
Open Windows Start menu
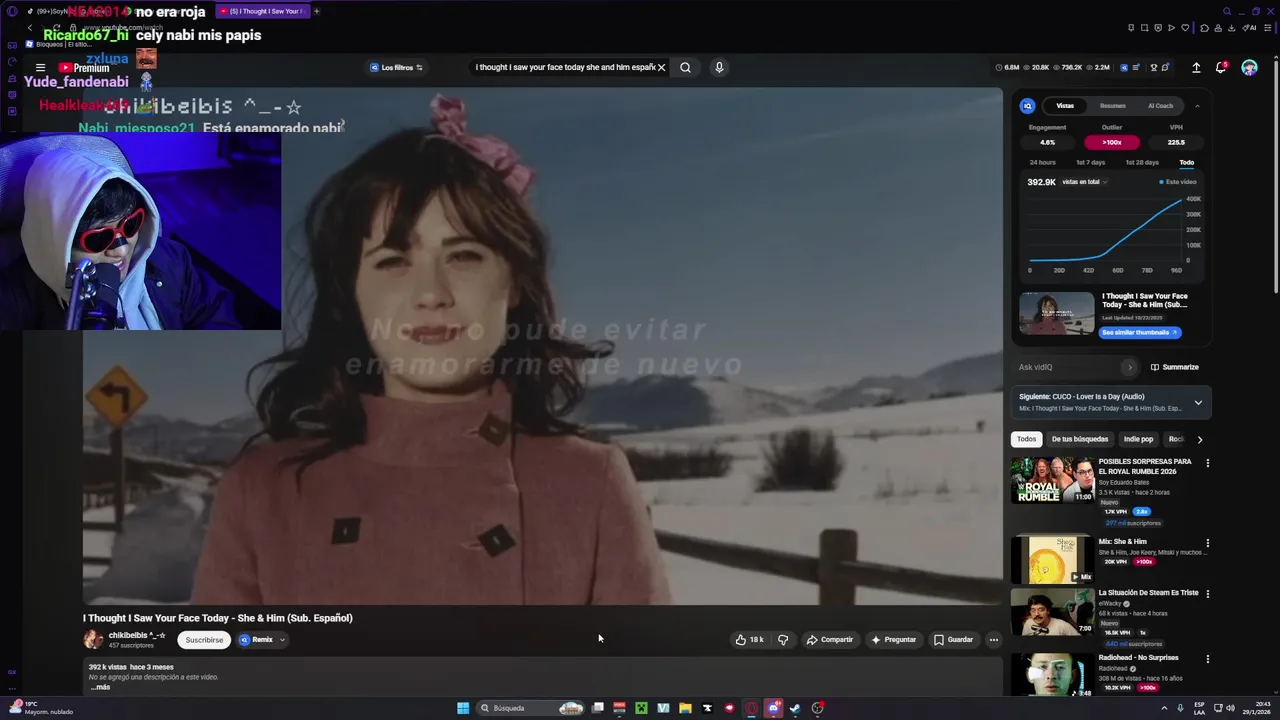pyautogui.click(x=463, y=708)
